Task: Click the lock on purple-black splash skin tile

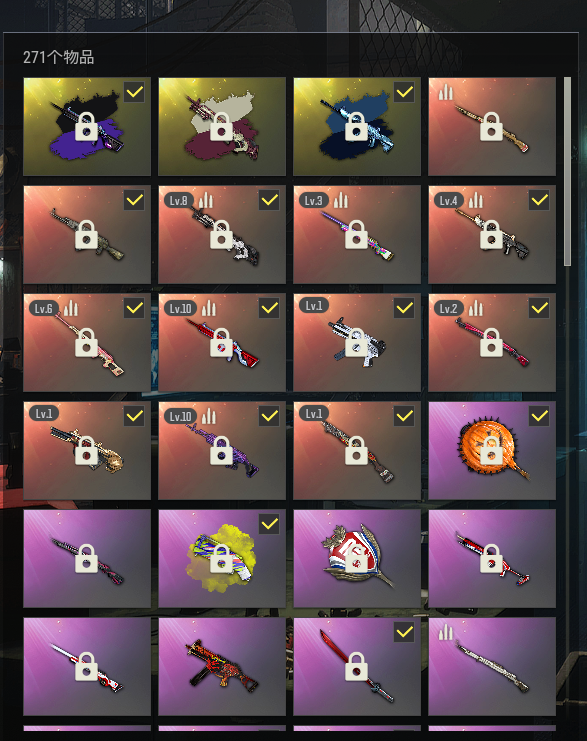Action: click(x=86, y=127)
